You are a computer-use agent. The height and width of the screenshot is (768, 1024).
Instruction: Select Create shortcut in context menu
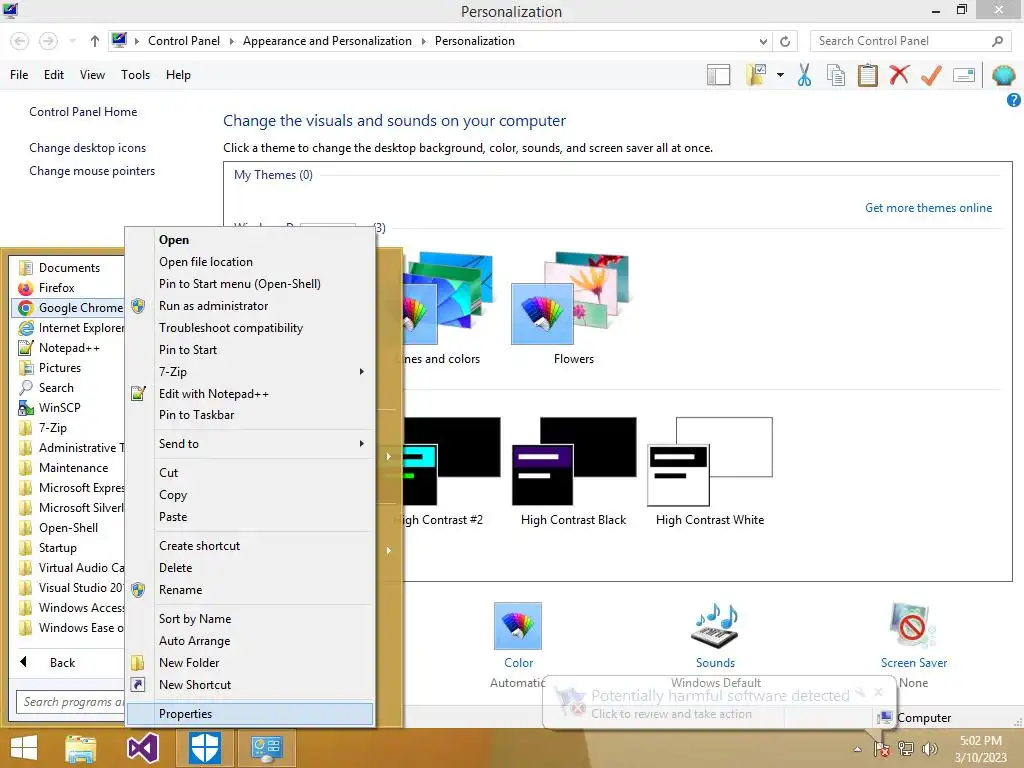tap(250, 546)
